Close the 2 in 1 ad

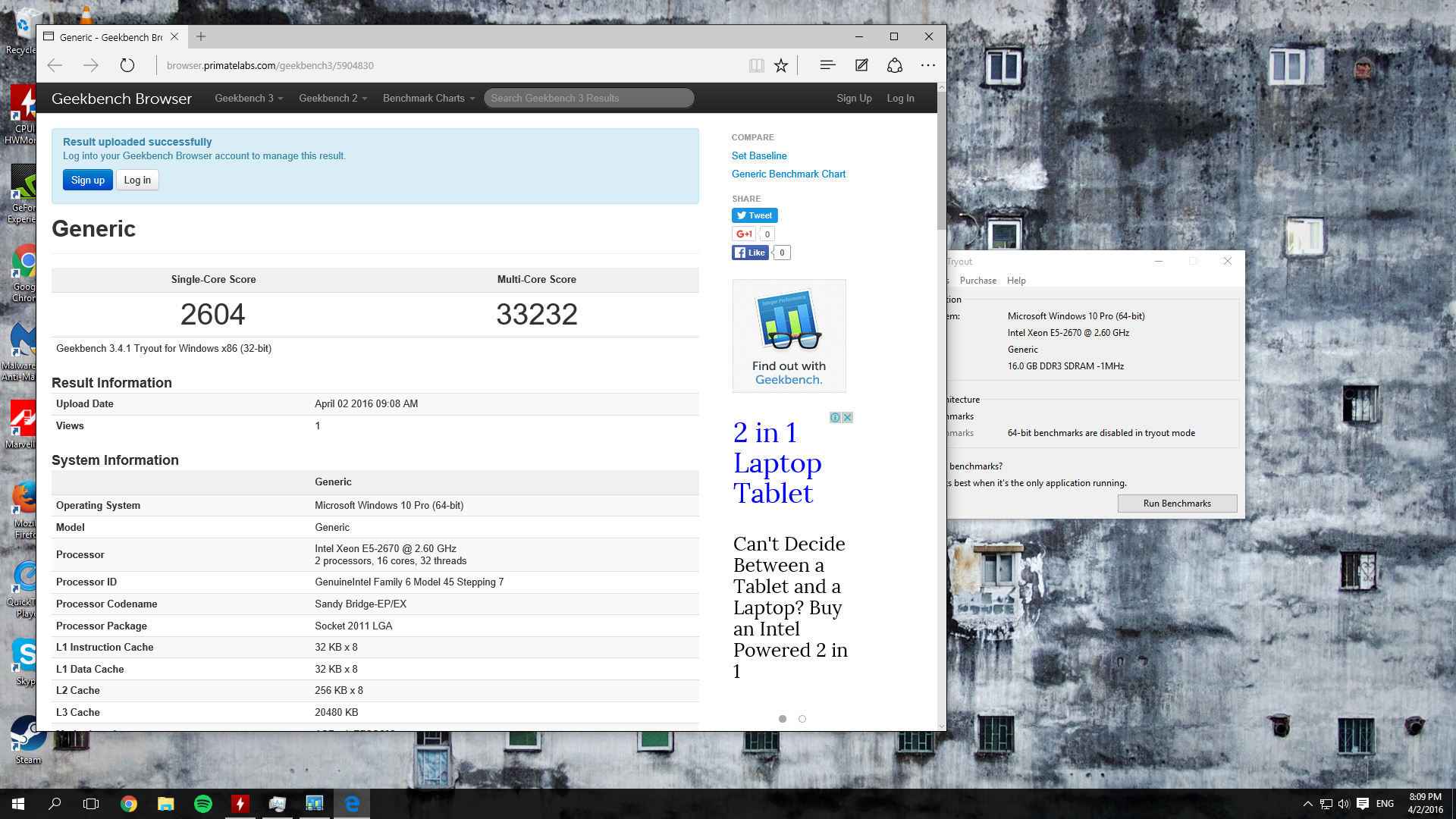pos(848,417)
